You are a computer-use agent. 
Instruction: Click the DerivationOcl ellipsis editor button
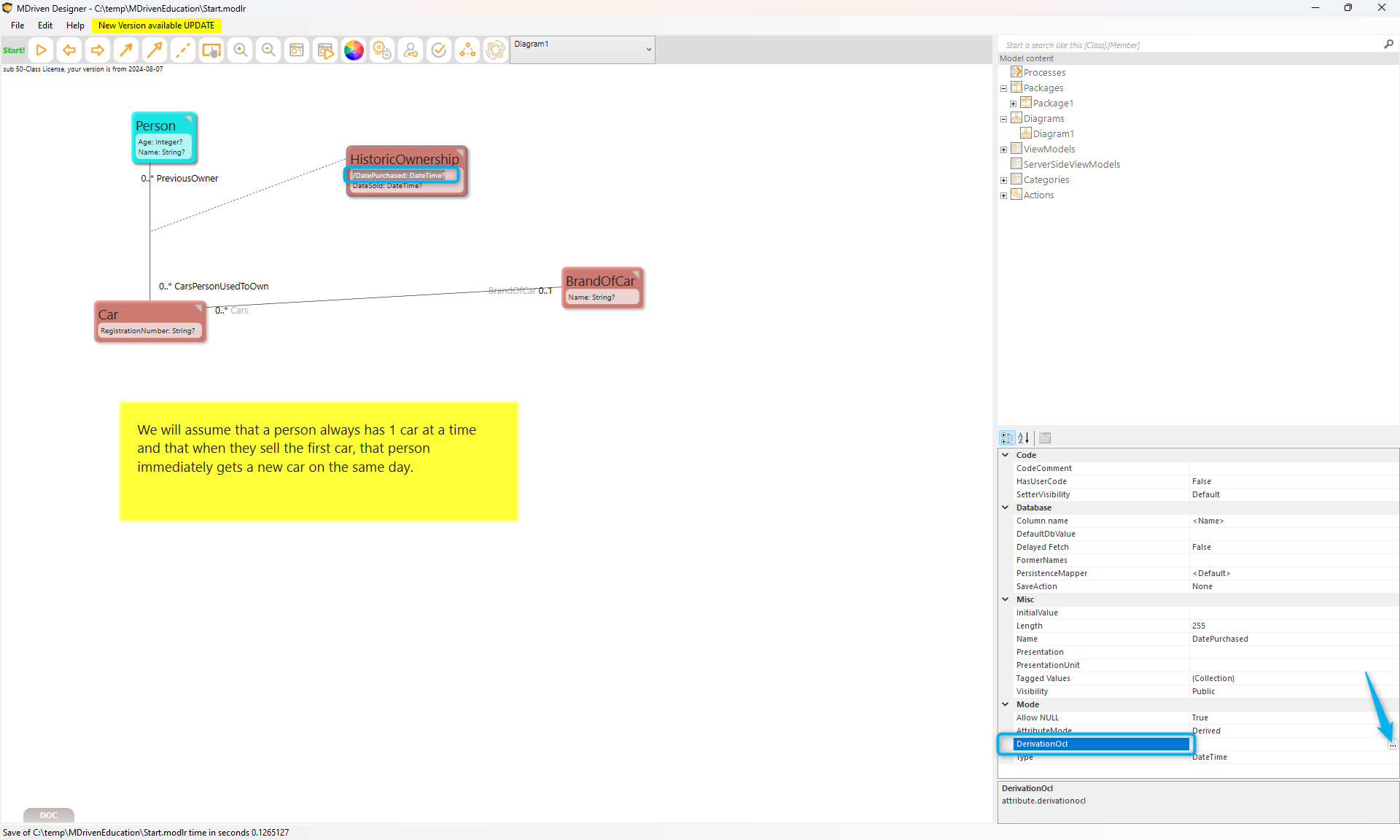coord(1392,744)
